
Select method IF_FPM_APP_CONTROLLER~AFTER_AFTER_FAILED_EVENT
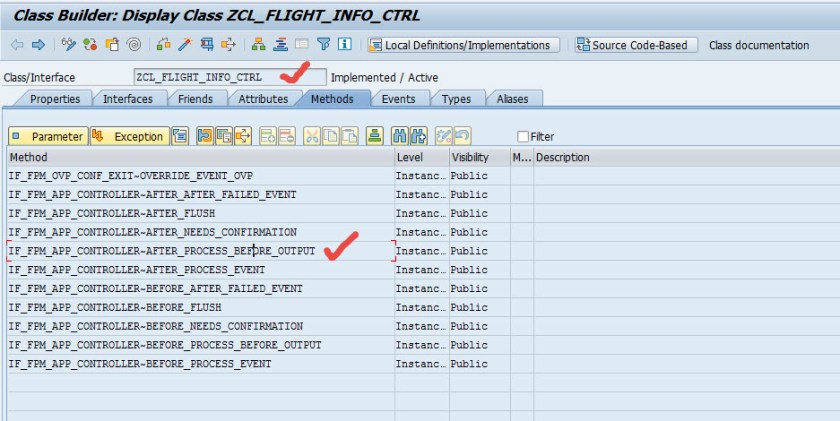click(201, 194)
